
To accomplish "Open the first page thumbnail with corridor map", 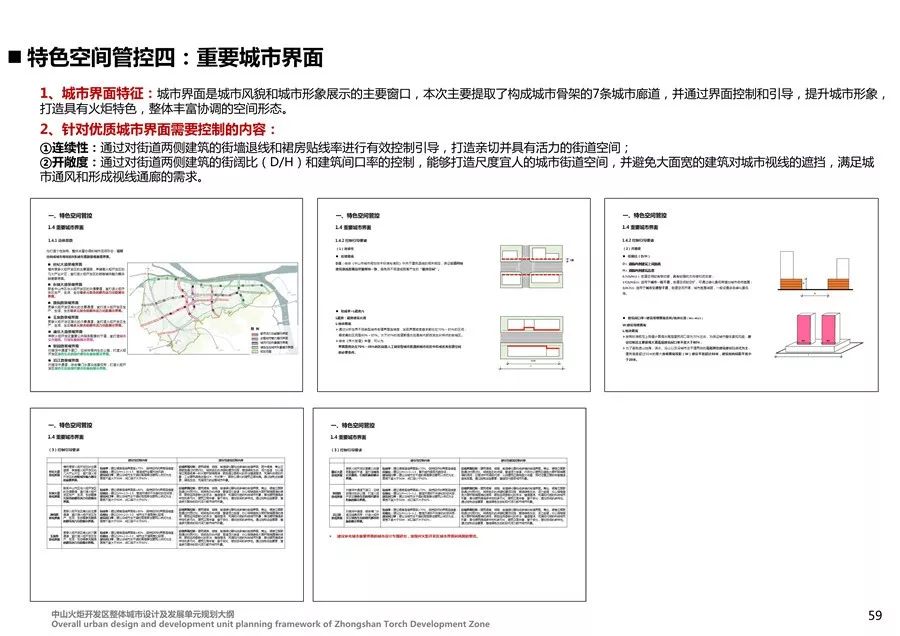I will tap(166, 295).
